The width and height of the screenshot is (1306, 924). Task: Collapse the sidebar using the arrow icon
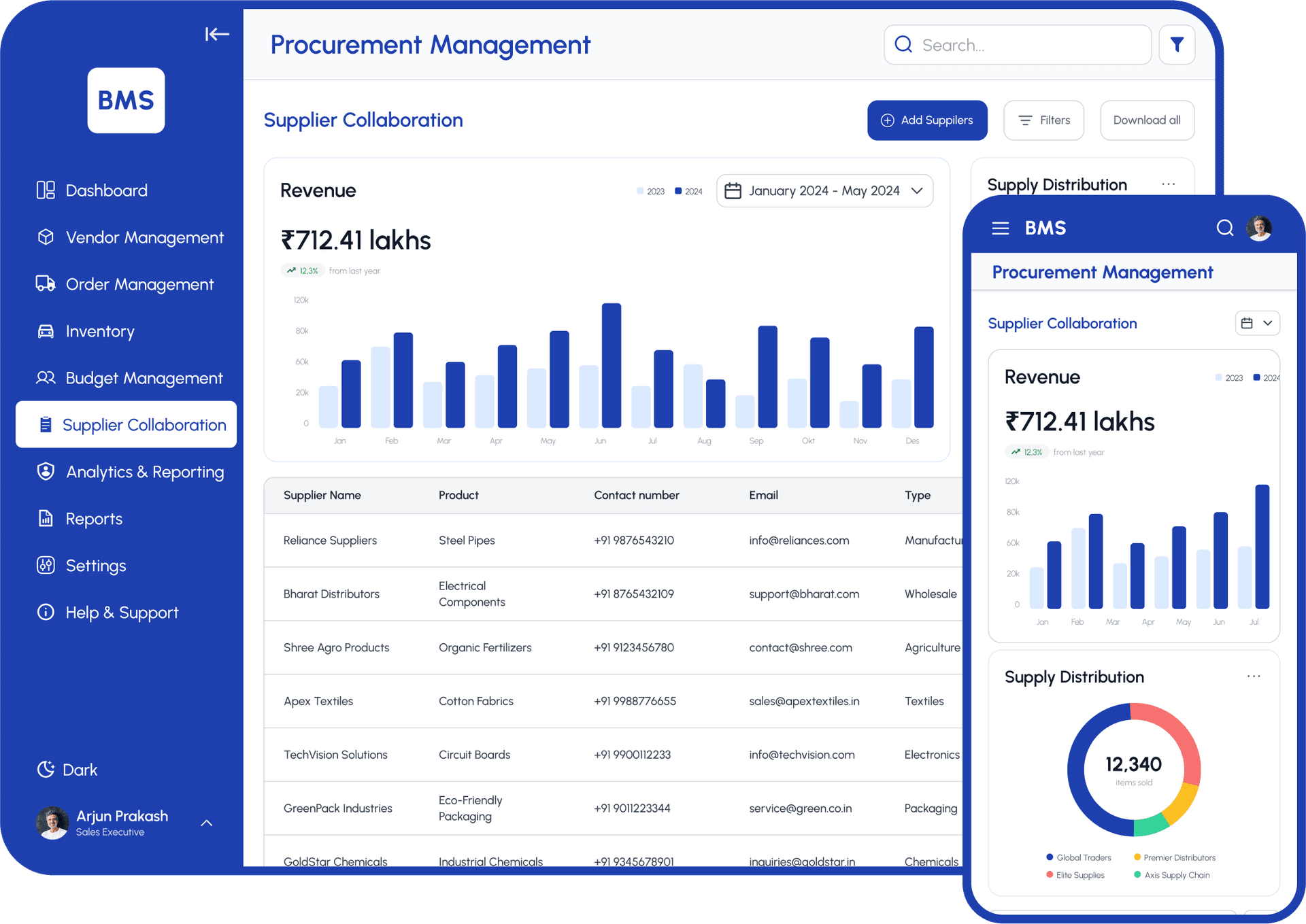point(217,34)
